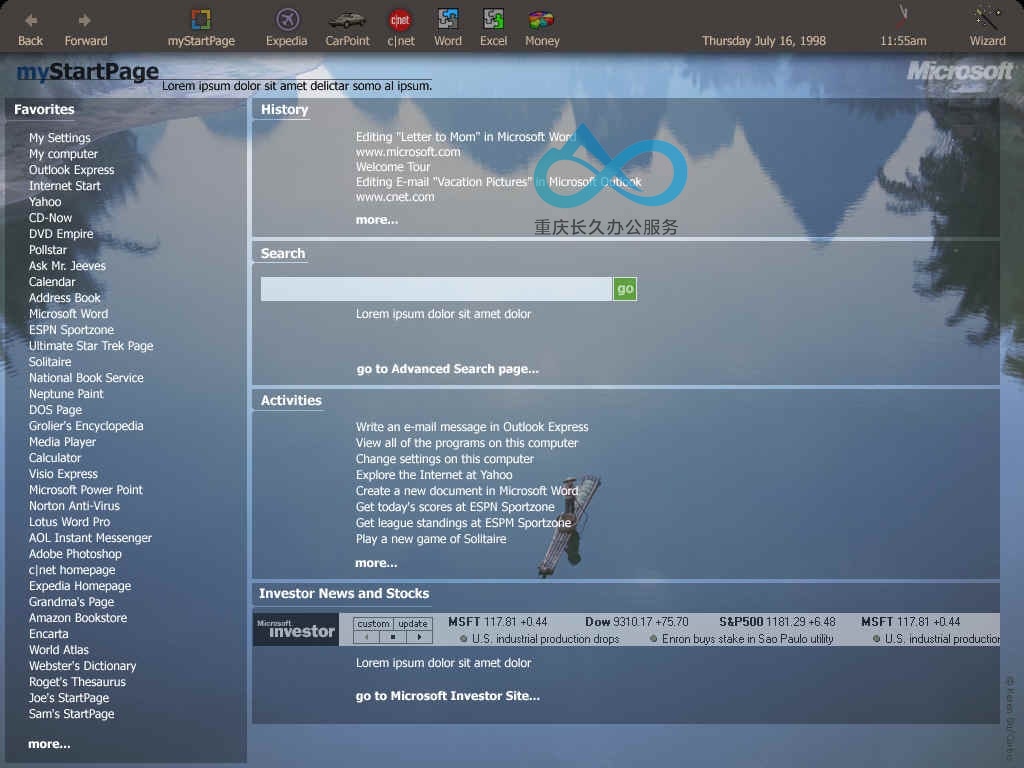Open the go to Advanced Search page link
This screenshot has height=768, width=1024.
447,369
